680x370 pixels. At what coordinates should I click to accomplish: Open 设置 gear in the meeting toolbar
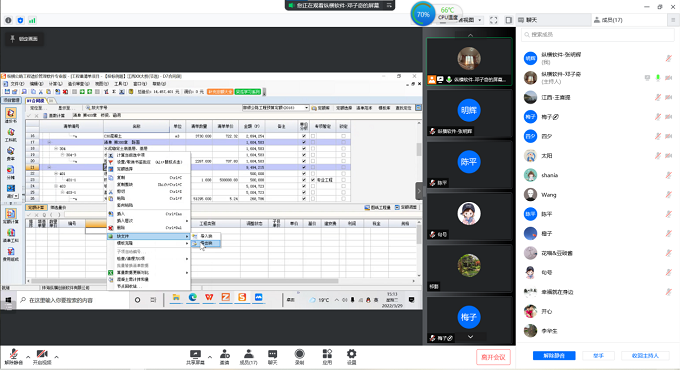tap(351, 357)
